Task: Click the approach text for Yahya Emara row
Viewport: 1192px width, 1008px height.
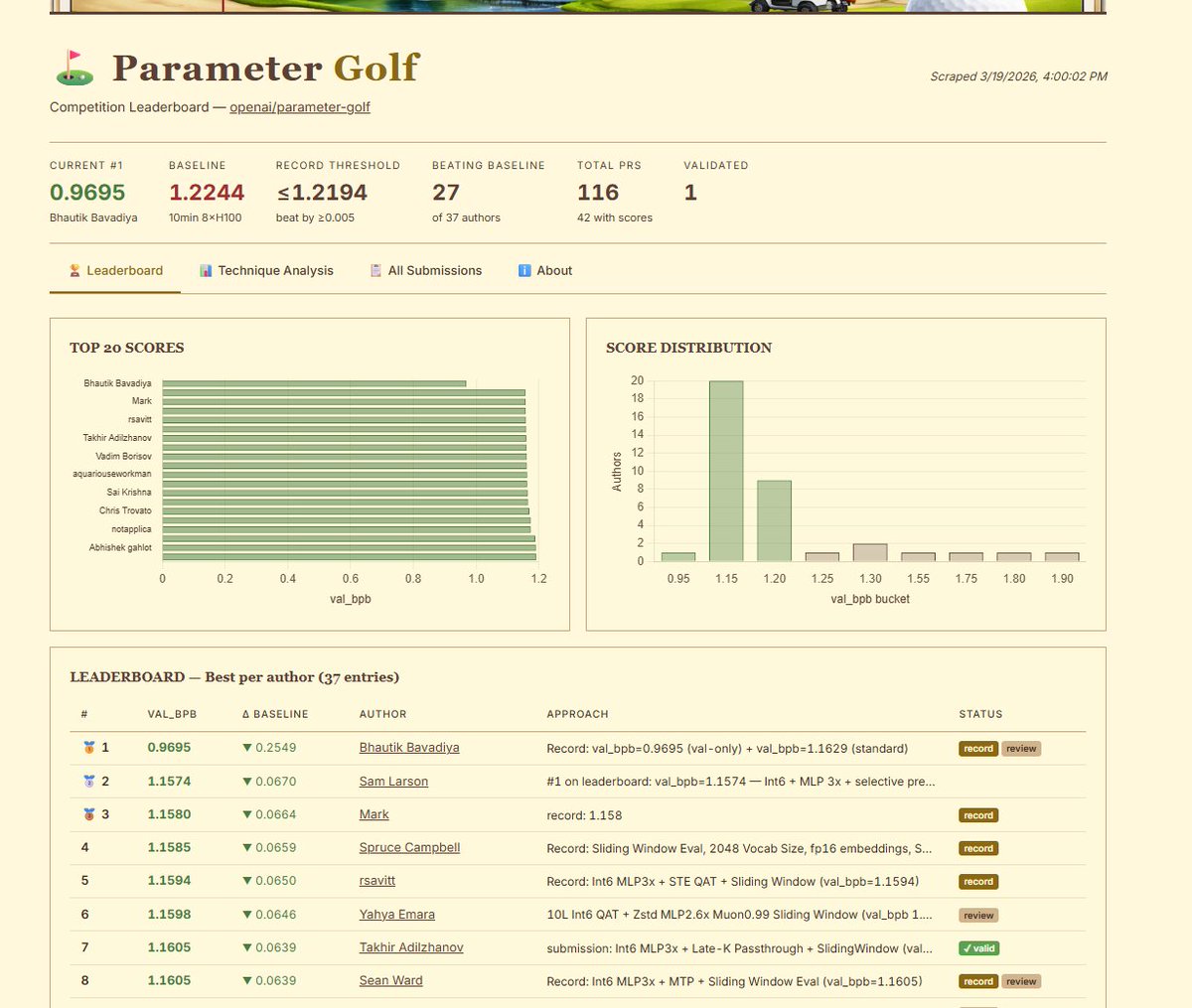Action: tap(739, 915)
